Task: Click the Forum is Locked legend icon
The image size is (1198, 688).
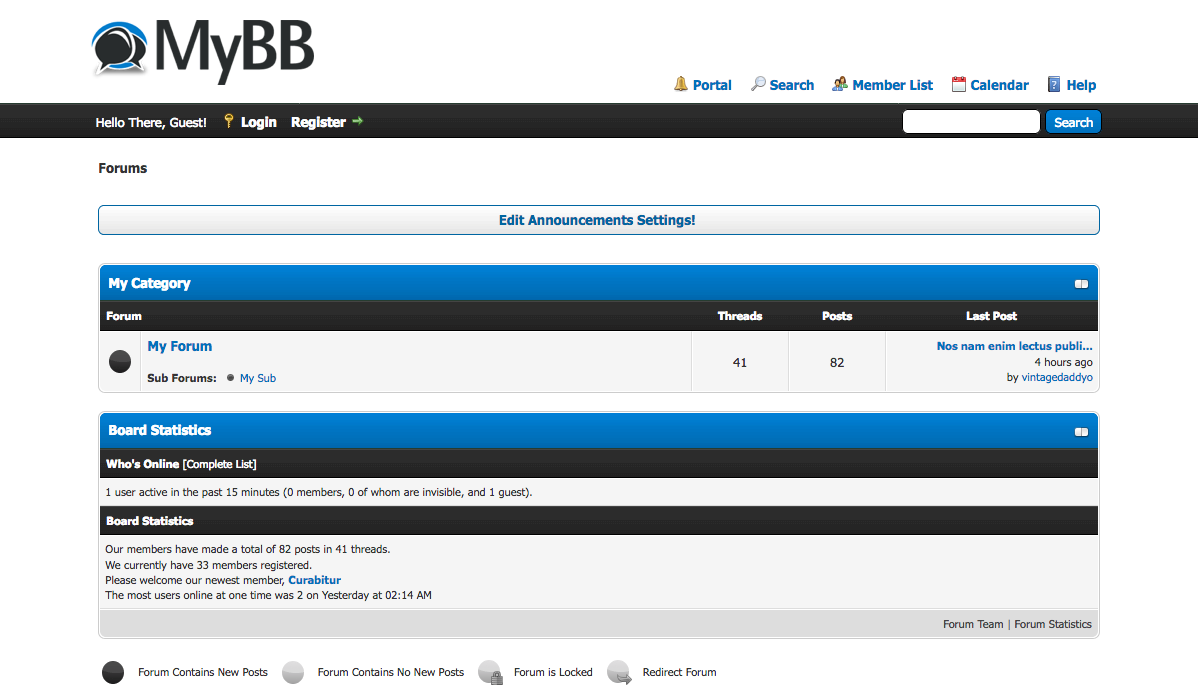Action: [x=490, y=672]
